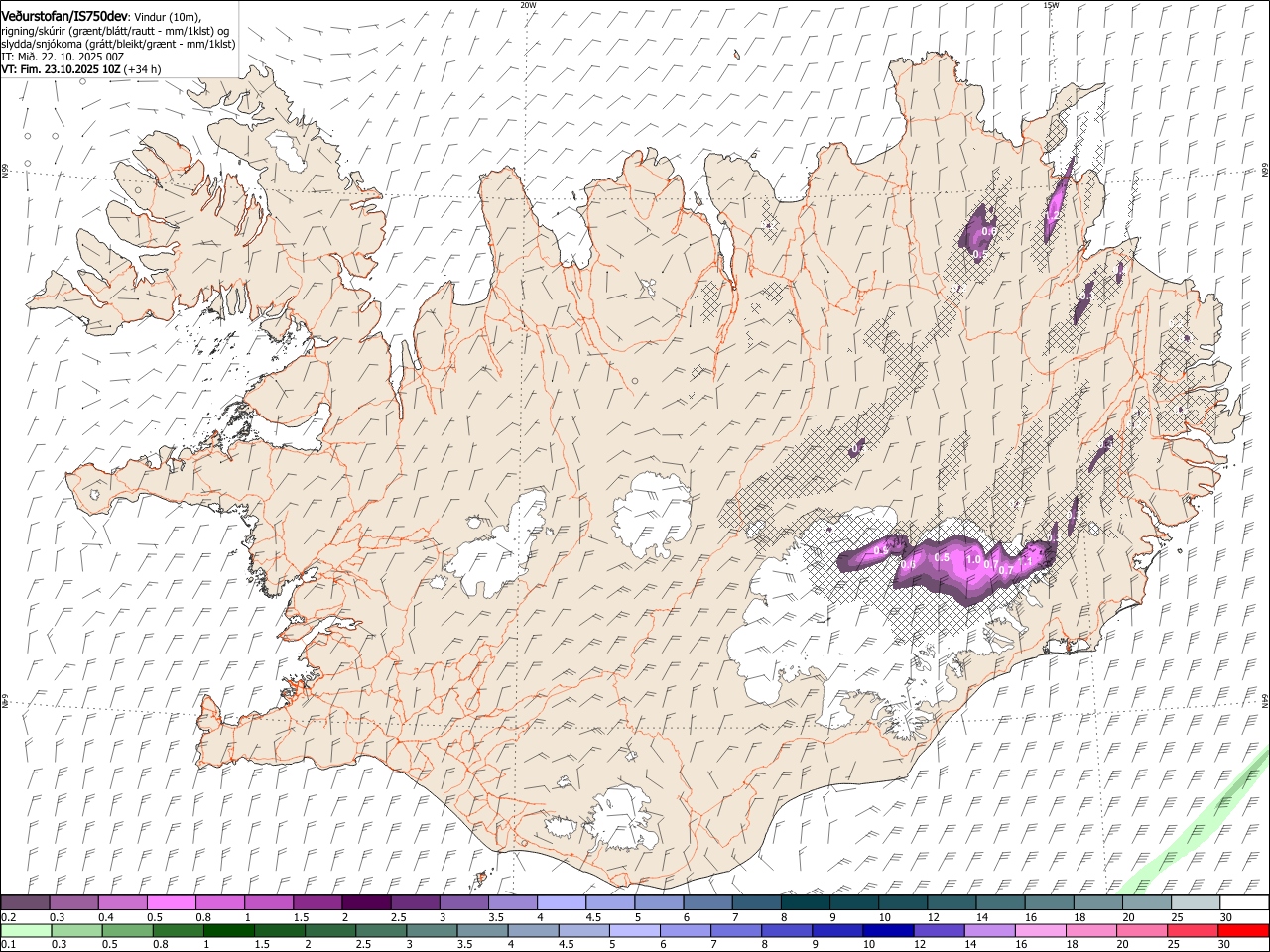The height and width of the screenshot is (952, 1270).
Task: Pick the violet 12 swatch in lower legend bar
Action: [939, 931]
